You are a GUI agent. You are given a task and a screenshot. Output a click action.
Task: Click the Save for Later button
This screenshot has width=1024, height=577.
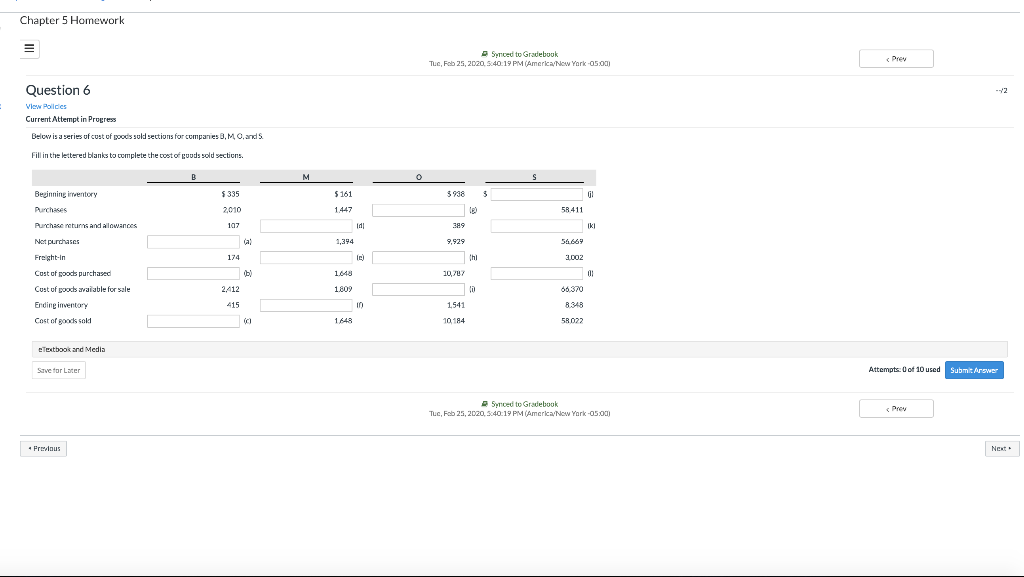coord(60,369)
